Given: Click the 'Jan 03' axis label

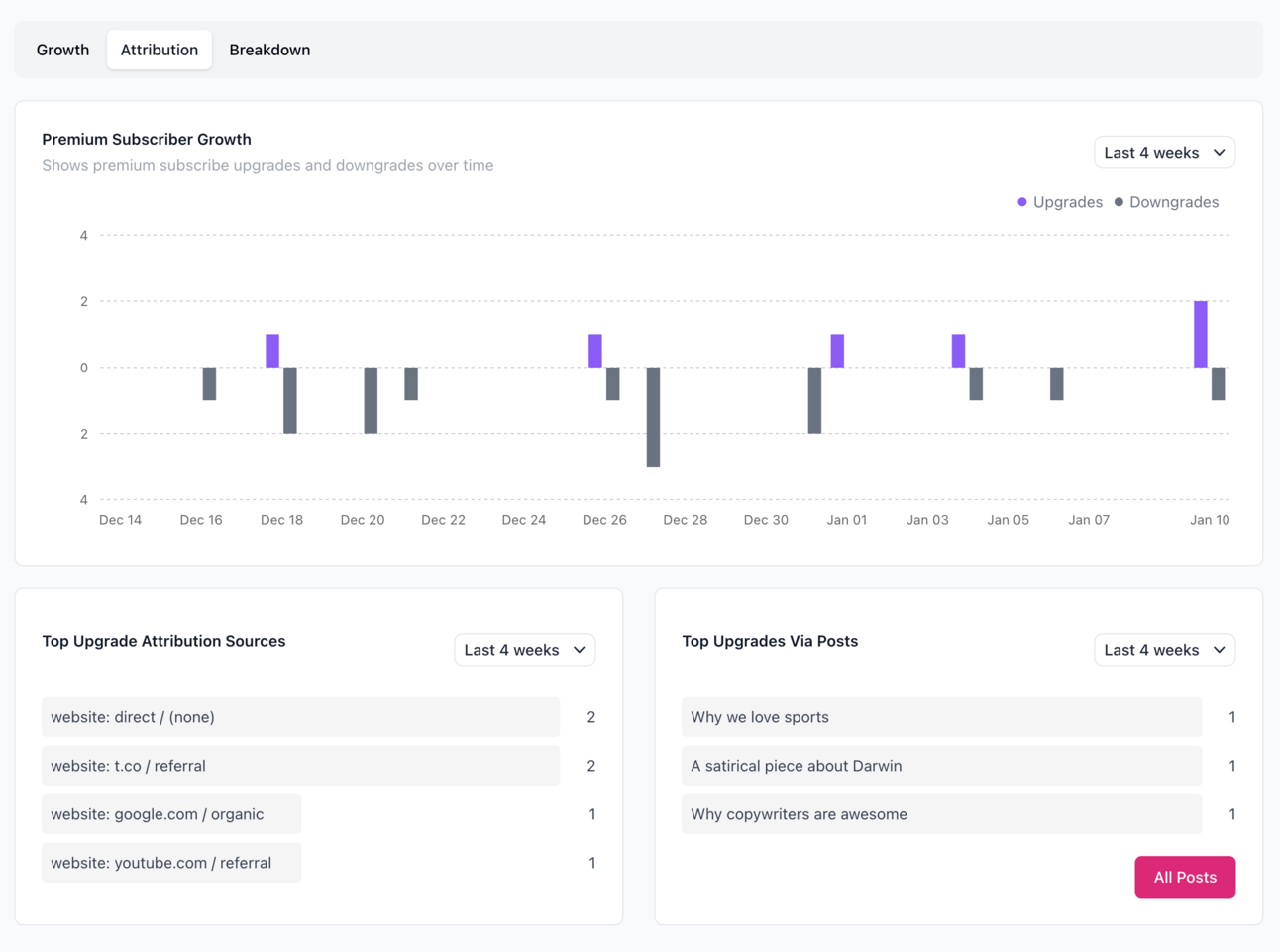Looking at the screenshot, I should point(927,520).
